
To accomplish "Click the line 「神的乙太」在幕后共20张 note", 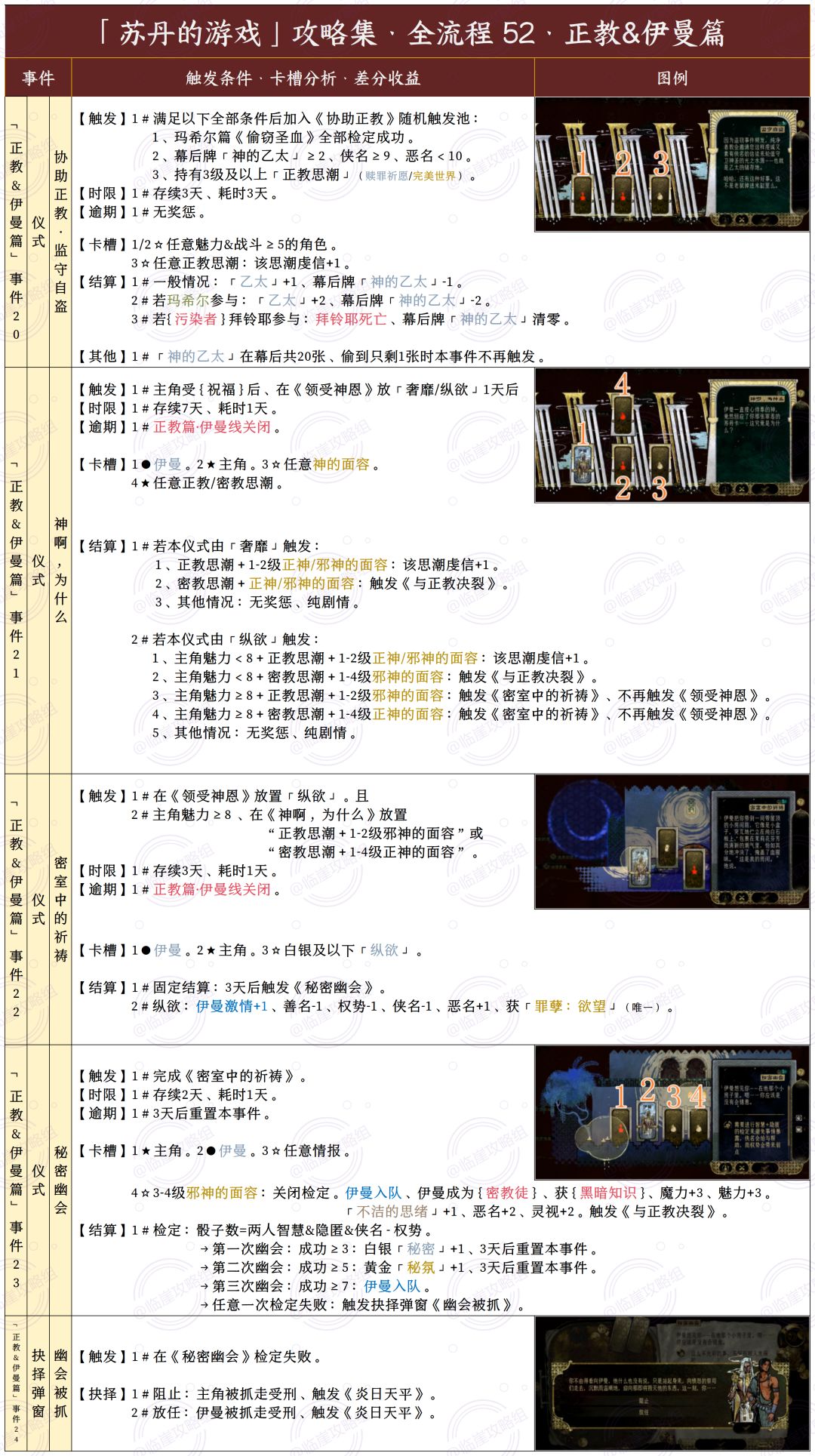I will (x=339, y=356).
